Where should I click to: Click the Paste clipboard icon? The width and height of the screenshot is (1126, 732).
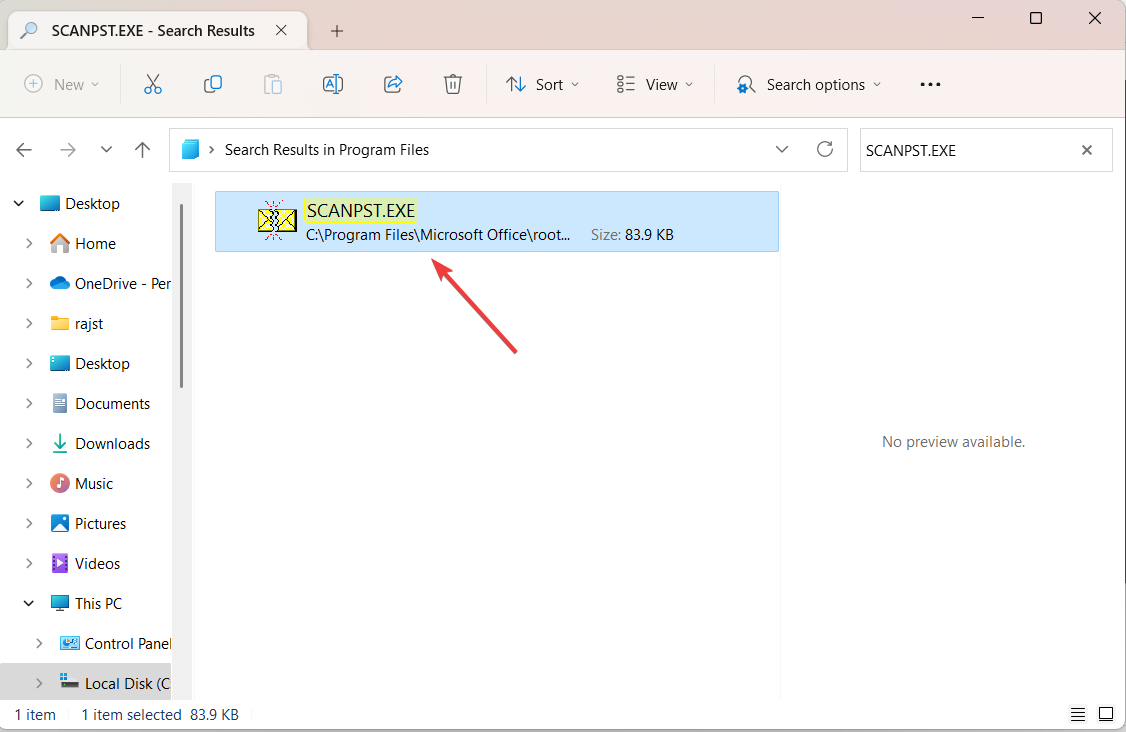coord(273,85)
